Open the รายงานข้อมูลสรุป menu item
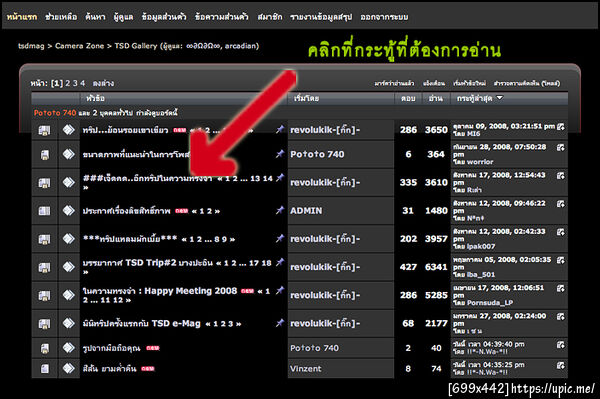This screenshot has height=399, width=600. point(321,17)
